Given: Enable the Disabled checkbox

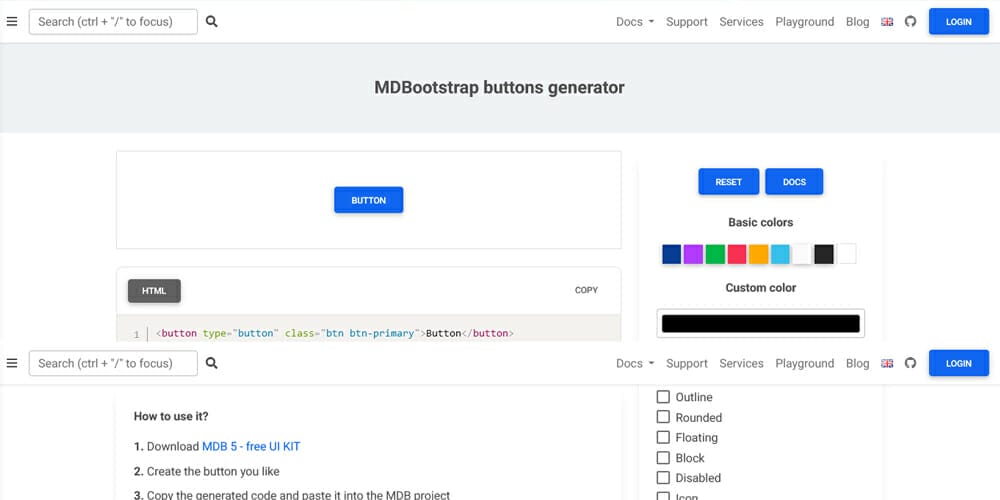Looking at the screenshot, I should [x=663, y=478].
